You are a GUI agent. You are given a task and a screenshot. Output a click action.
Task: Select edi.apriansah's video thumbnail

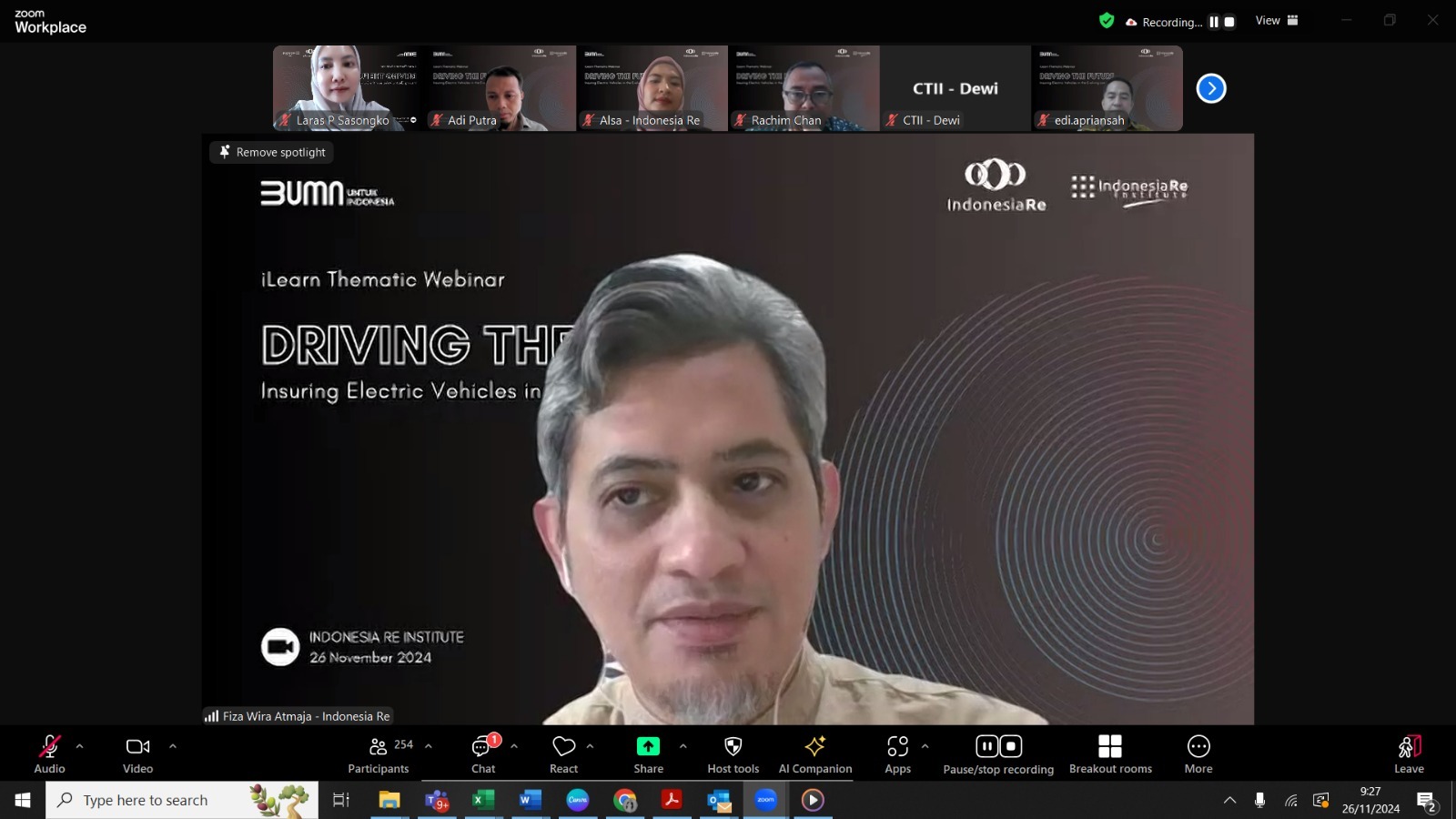[x=1107, y=88]
